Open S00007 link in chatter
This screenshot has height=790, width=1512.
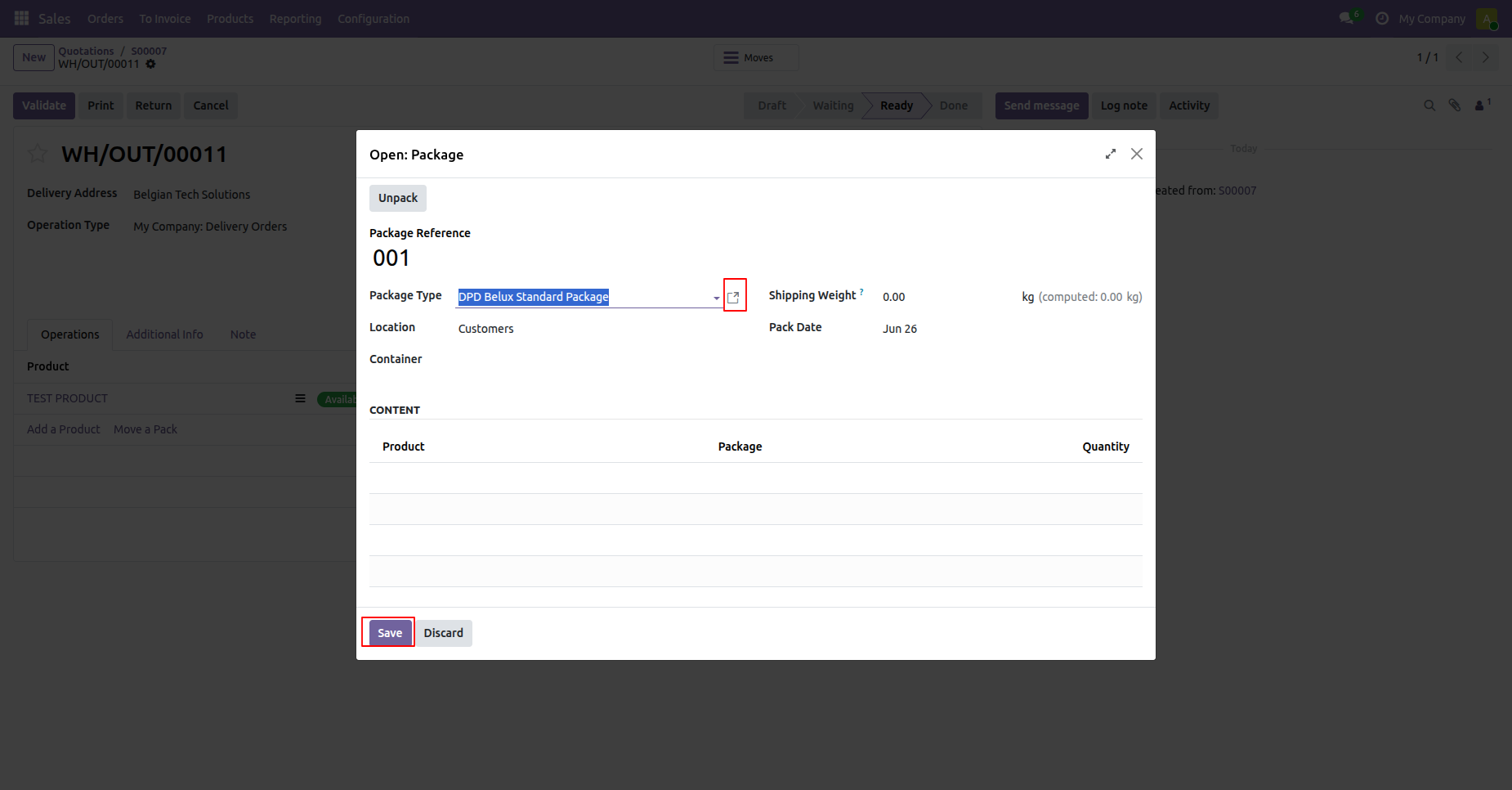pyautogui.click(x=1237, y=191)
